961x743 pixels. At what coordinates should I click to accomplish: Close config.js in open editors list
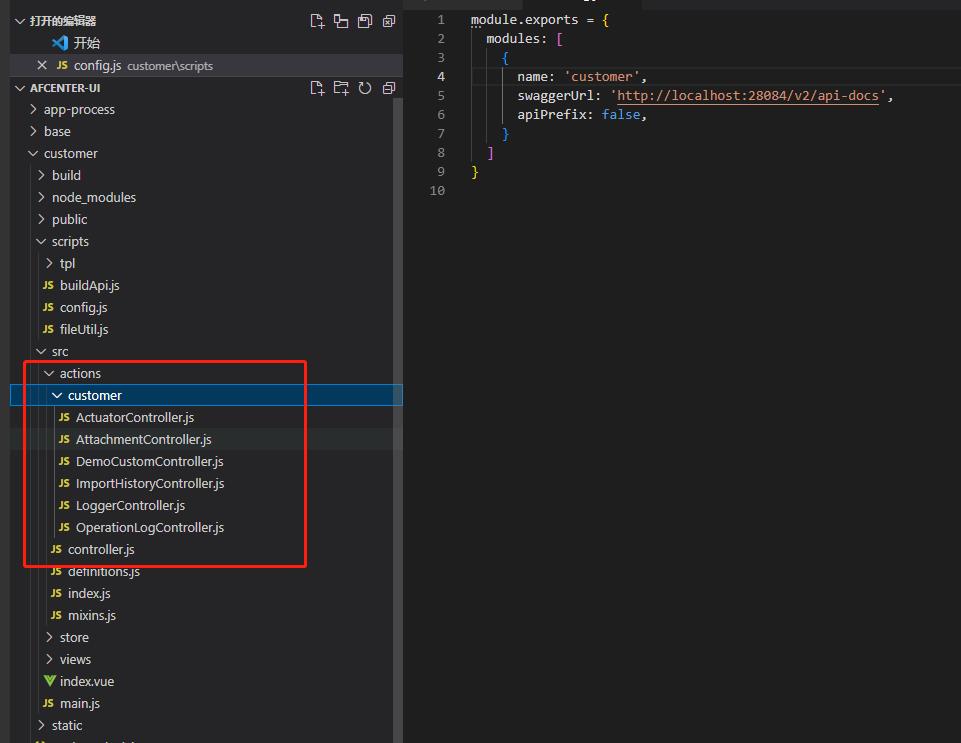point(41,65)
